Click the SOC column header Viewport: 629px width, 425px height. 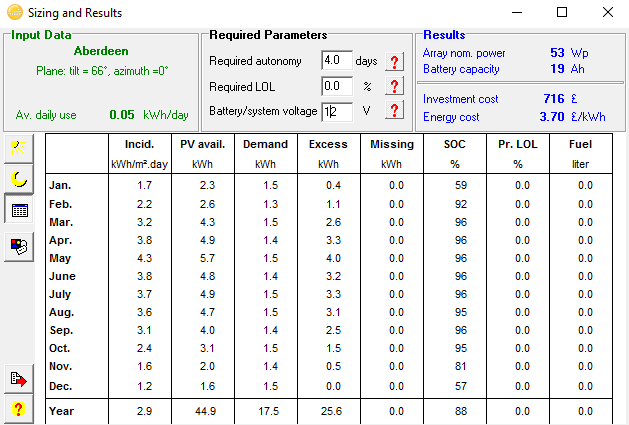[455, 145]
